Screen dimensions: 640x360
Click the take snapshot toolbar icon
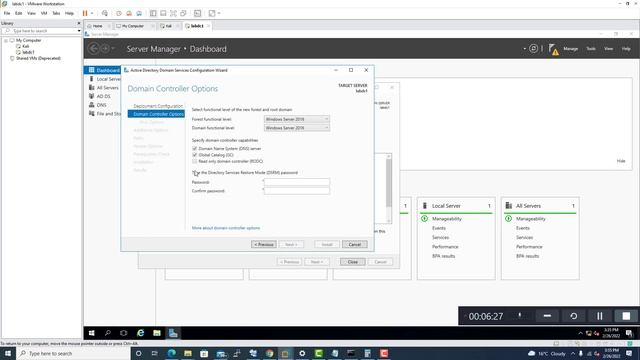coord(119,13)
